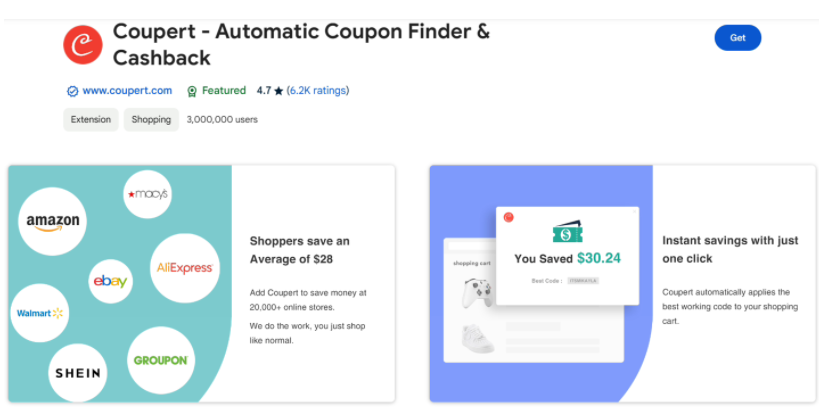
Task: Open the Instant savings screenshot slide
Action: click(623, 284)
